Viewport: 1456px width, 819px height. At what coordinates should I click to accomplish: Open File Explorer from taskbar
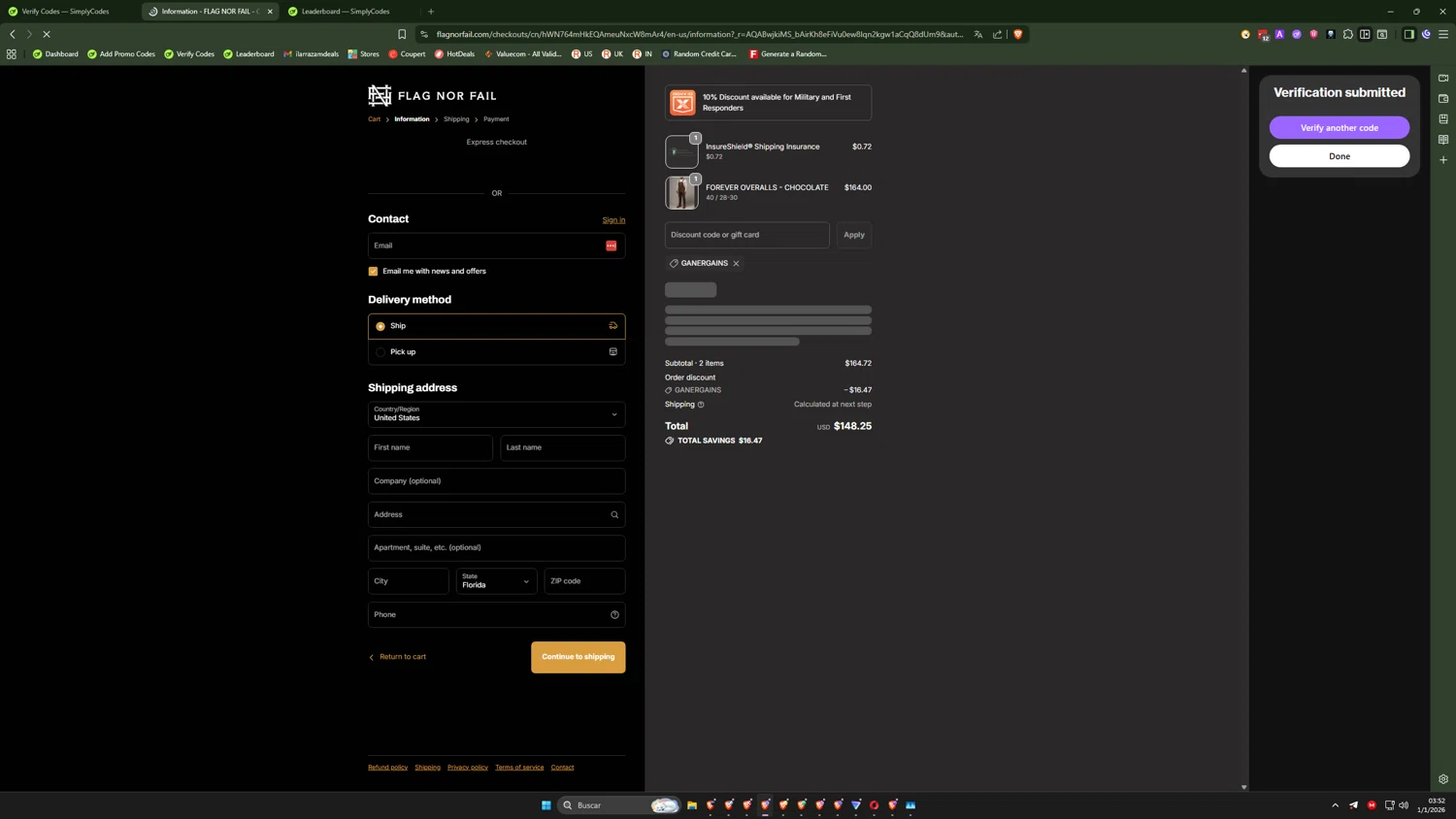tap(692, 805)
